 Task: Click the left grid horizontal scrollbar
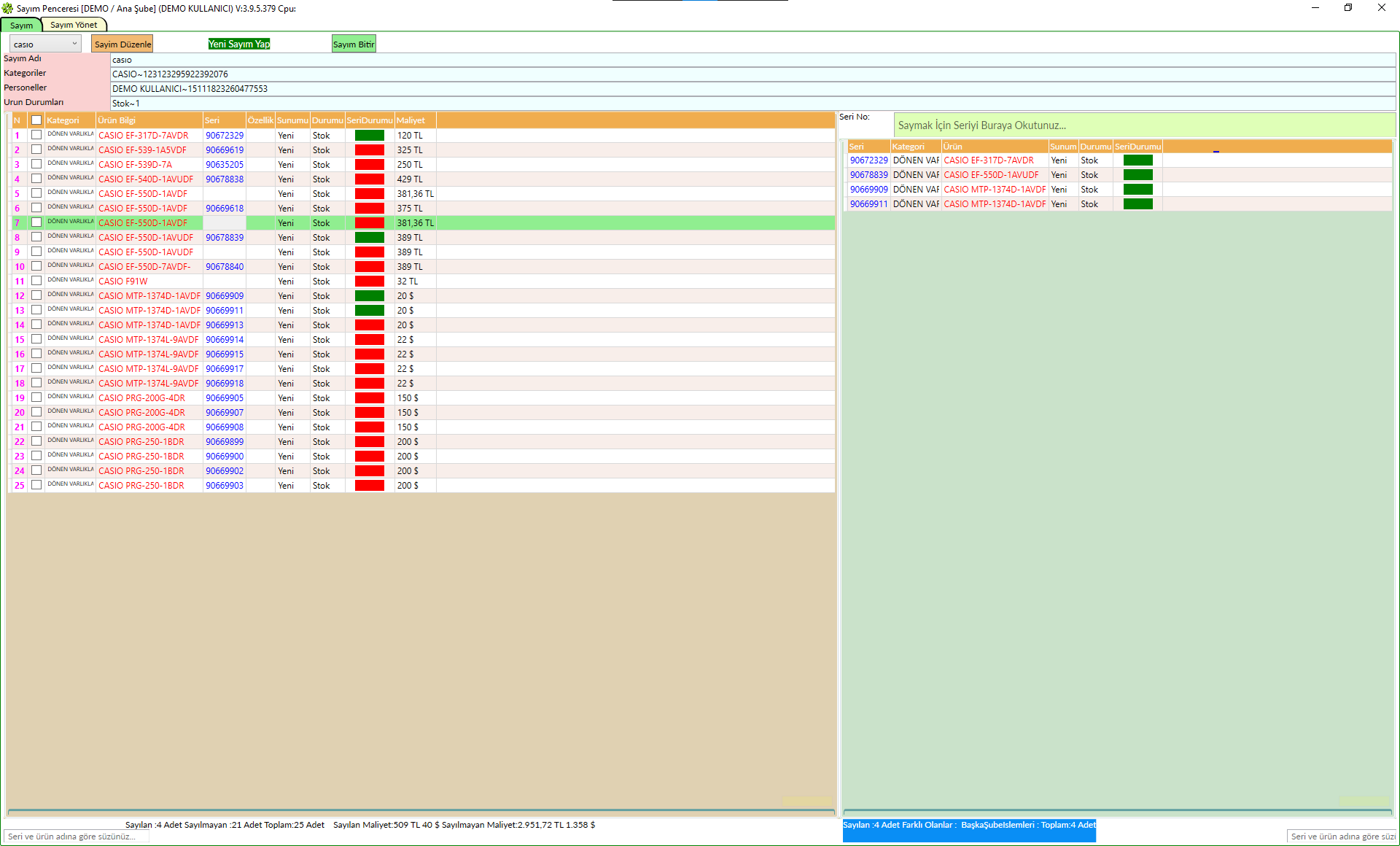point(421,812)
